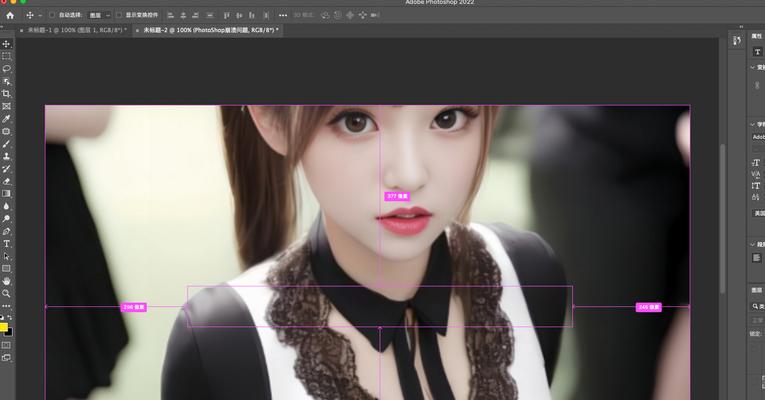Select the Hand tool
Screen dimensions: 765x400
[x=6, y=281]
